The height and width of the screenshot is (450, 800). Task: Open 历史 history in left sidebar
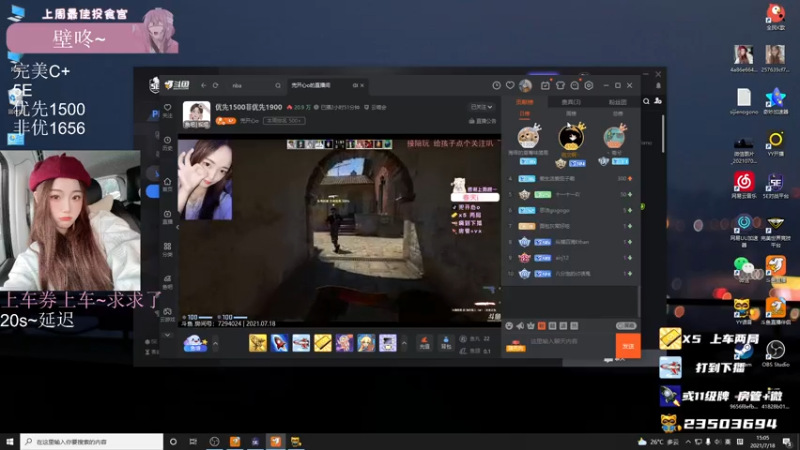[167, 143]
